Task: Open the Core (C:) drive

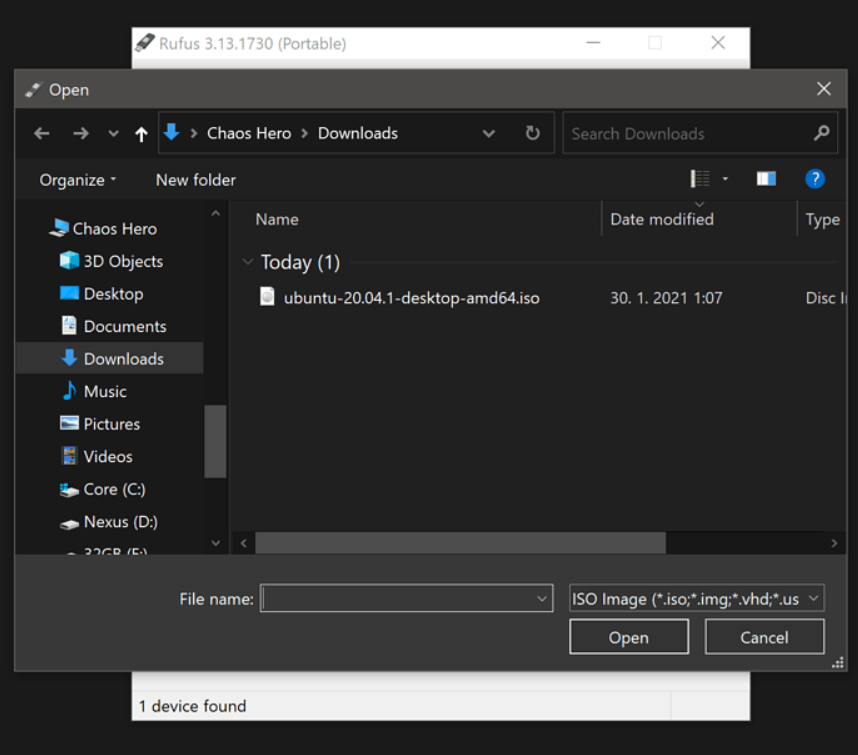Action: tap(114, 489)
